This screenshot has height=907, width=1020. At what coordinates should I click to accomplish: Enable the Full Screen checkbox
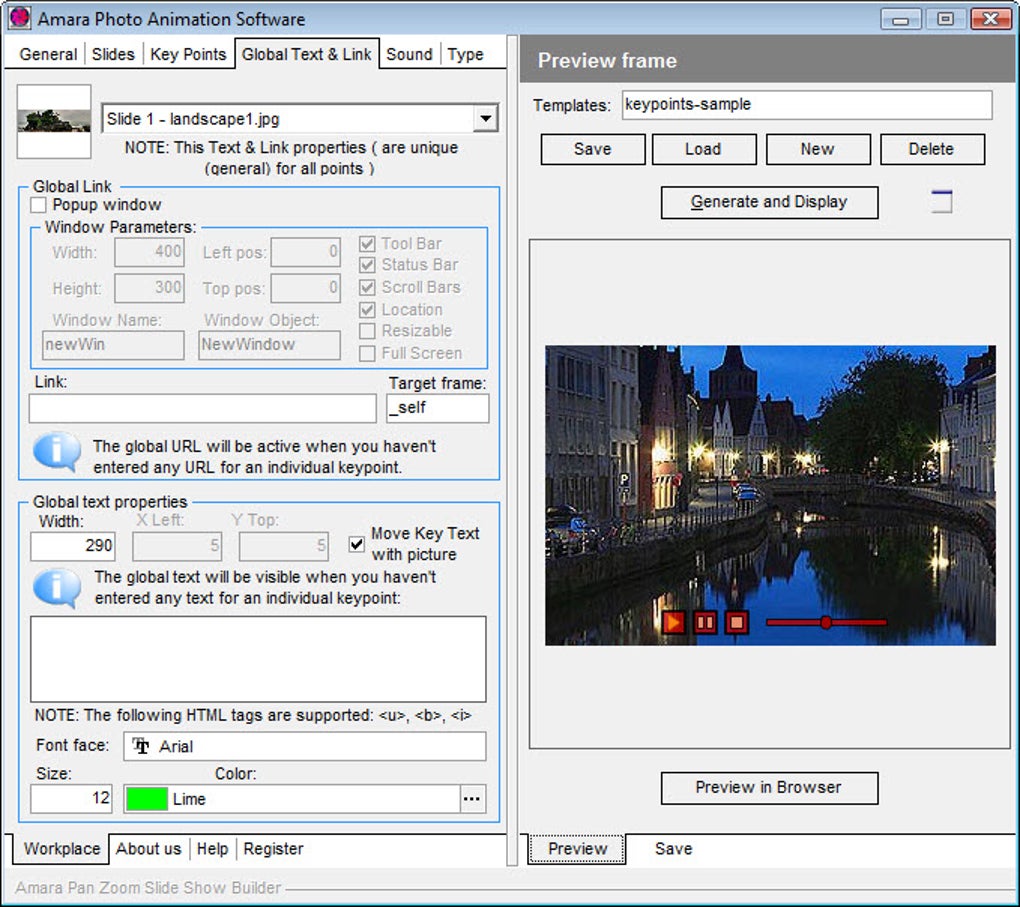pyautogui.click(x=367, y=353)
